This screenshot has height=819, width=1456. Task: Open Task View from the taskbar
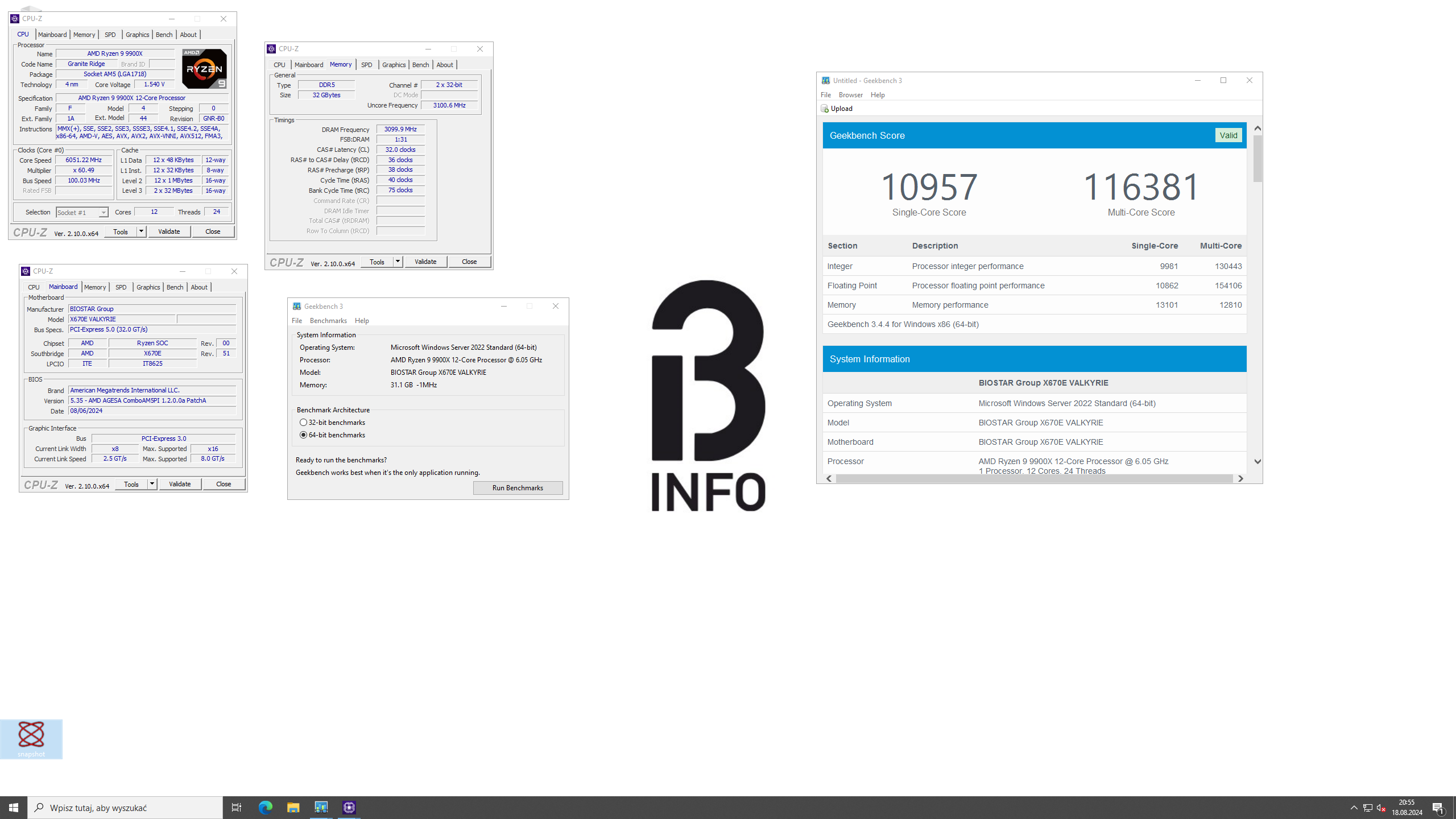pyautogui.click(x=237, y=807)
